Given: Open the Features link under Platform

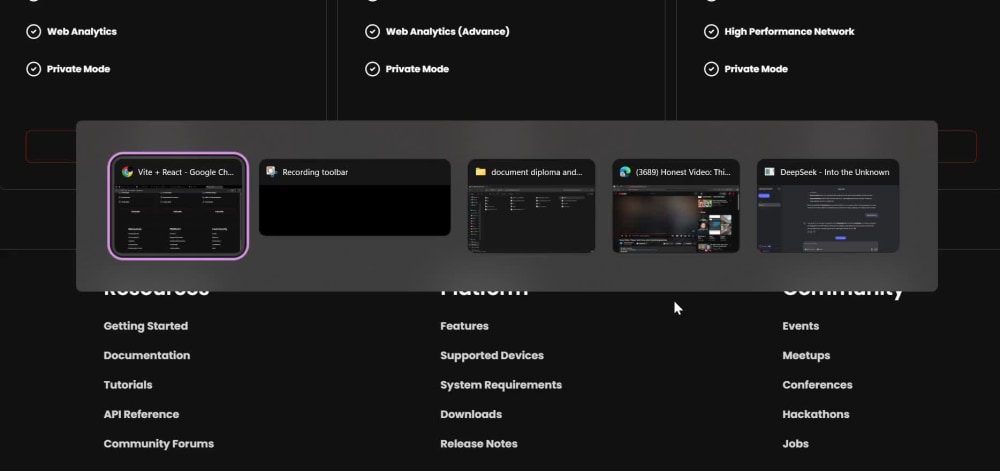Looking at the screenshot, I should (x=464, y=326).
